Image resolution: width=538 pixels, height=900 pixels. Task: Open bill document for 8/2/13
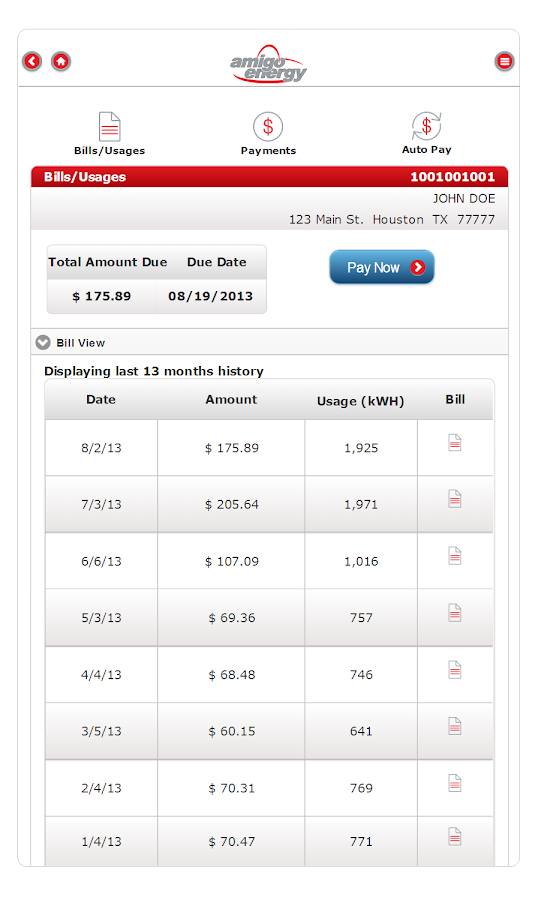click(x=455, y=443)
